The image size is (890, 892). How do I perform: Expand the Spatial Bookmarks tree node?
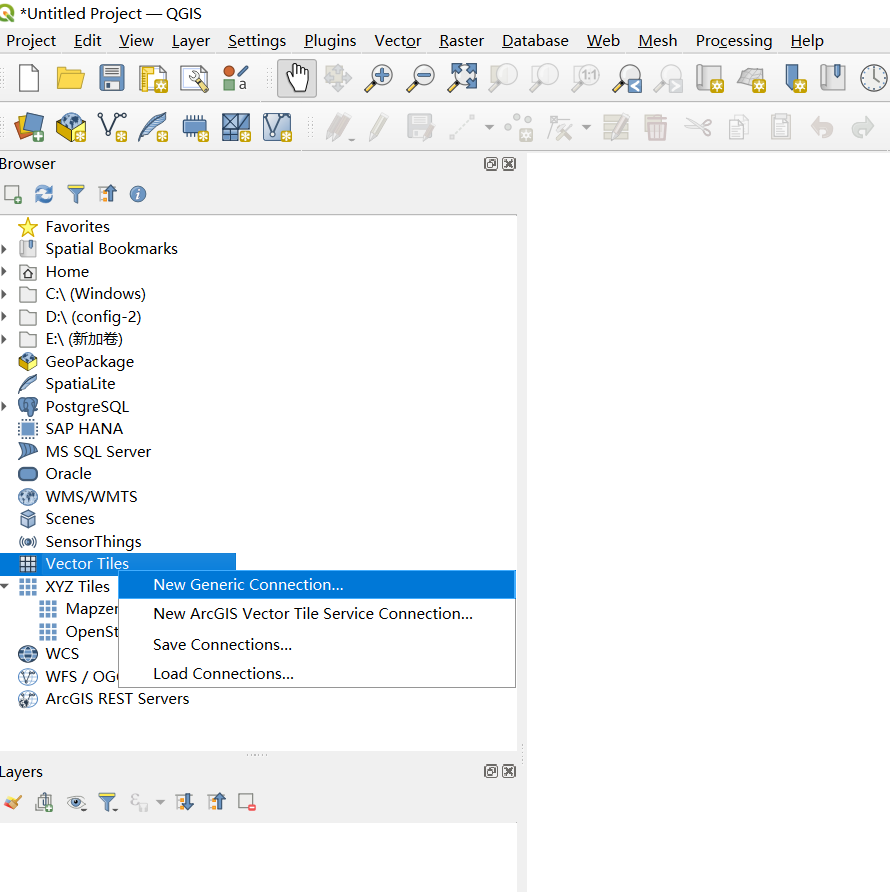click(5, 249)
